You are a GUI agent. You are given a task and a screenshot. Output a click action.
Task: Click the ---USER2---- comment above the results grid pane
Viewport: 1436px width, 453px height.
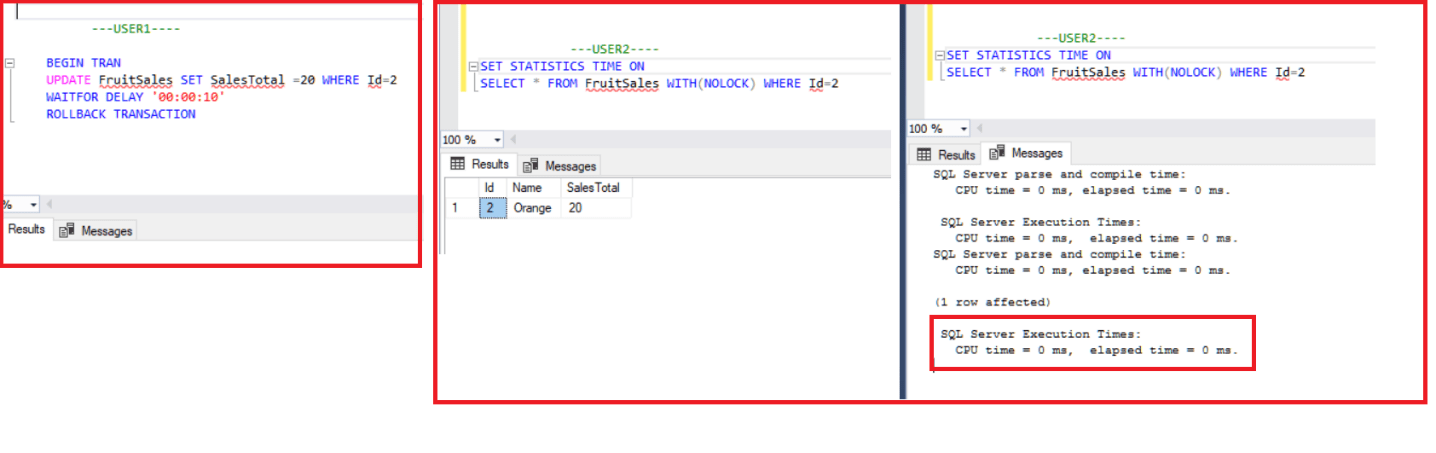[x=614, y=49]
